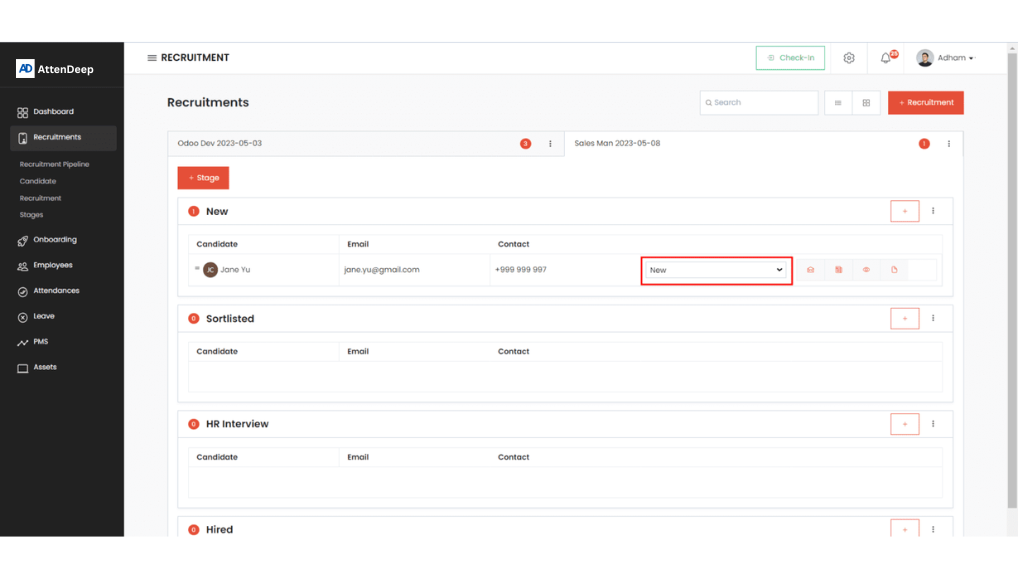
Task: Open three-dot menu for HR Interview stage
Action: click(933, 424)
